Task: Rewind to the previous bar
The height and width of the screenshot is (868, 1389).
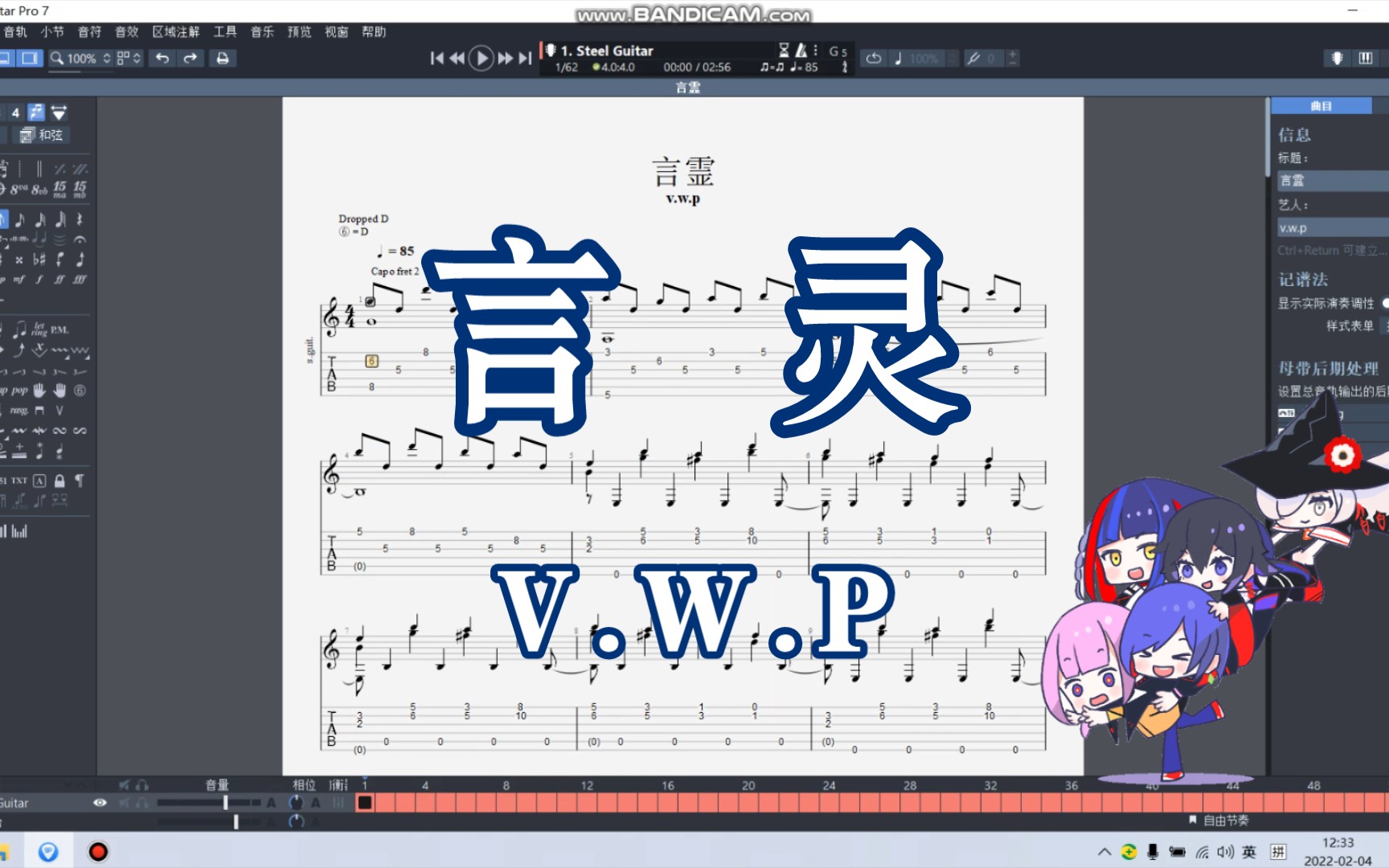Action: click(x=457, y=58)
